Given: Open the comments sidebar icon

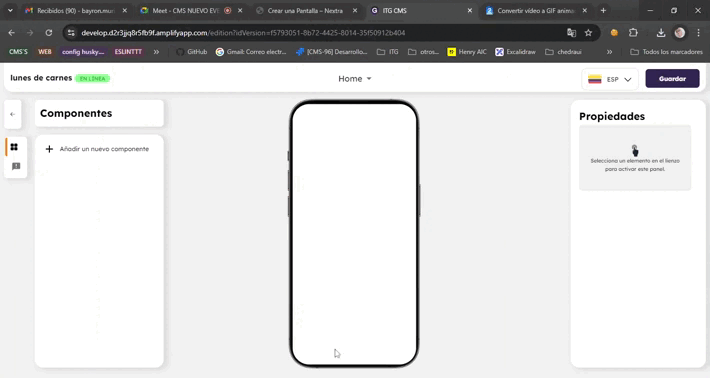Looking at the screenshot, I should coord(16,166).
